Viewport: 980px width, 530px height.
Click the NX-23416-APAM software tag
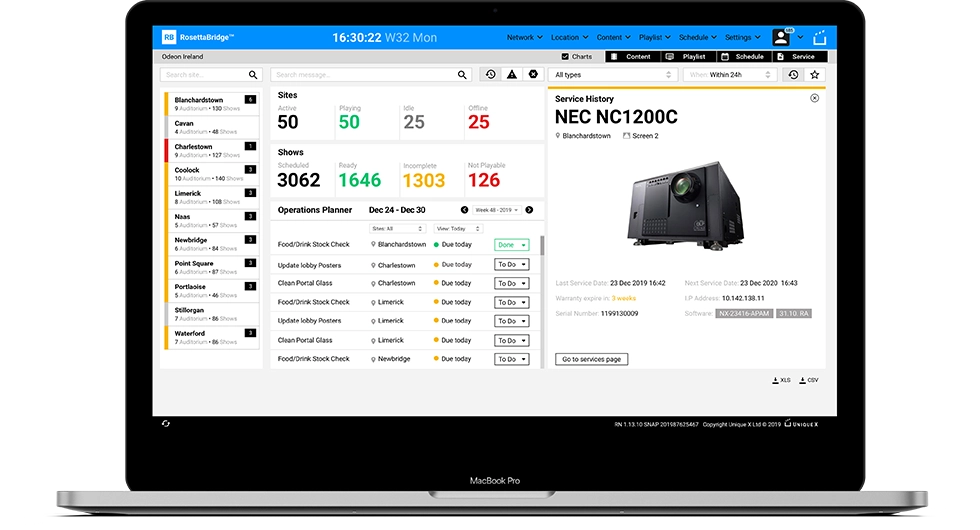click(x=744, y=314)
